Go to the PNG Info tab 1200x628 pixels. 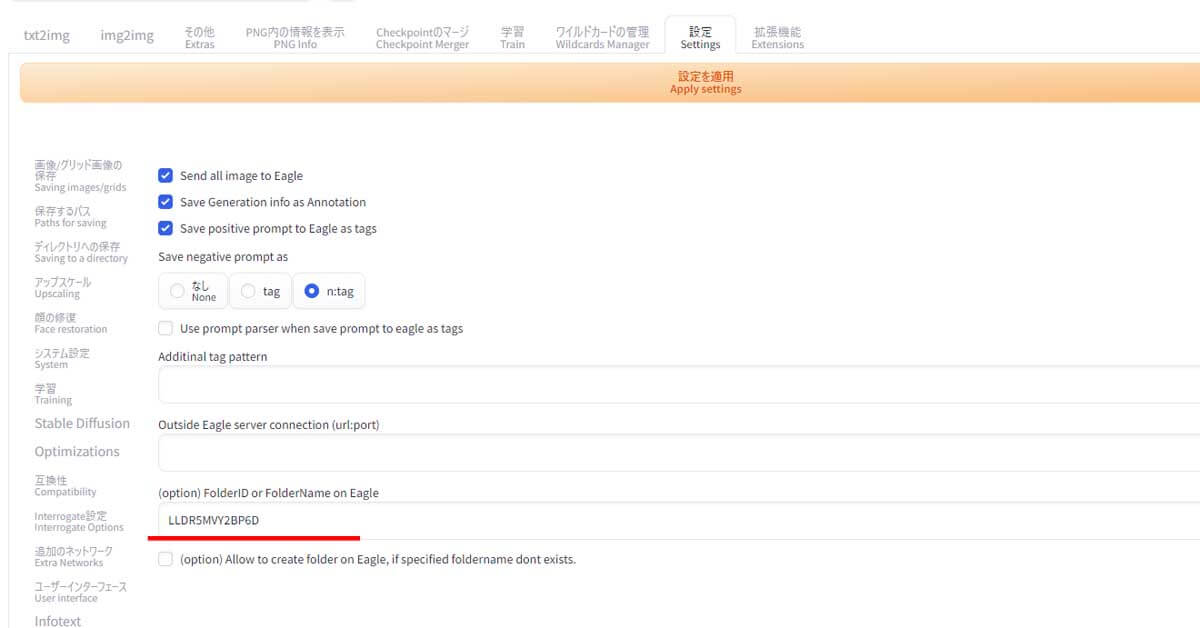coord(294,38)
